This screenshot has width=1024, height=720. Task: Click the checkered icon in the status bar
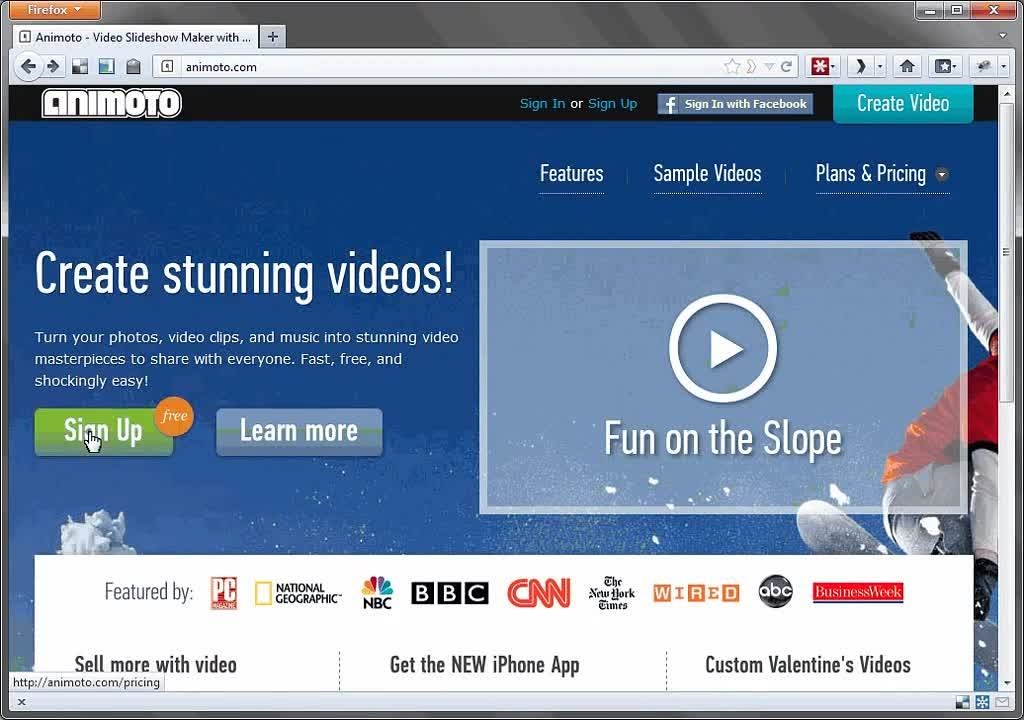(x=963, y=702)
